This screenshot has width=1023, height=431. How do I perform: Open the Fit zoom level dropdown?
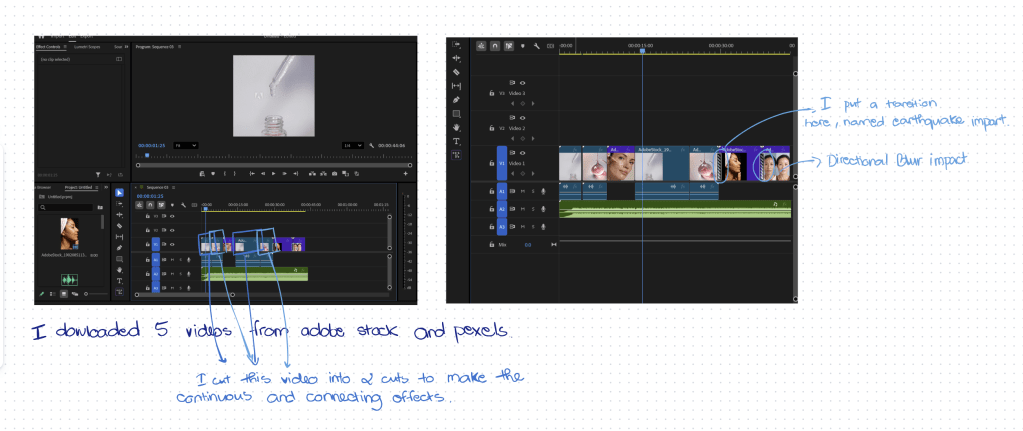pos(186,145)
